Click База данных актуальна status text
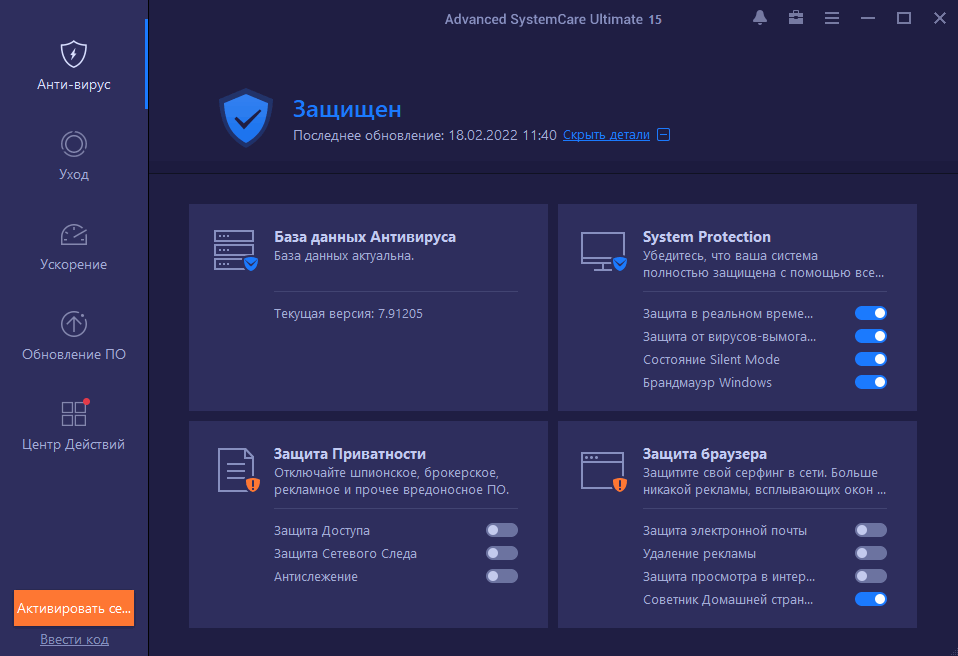This screenshot has width=958, height=656. (x=344, y=256)
